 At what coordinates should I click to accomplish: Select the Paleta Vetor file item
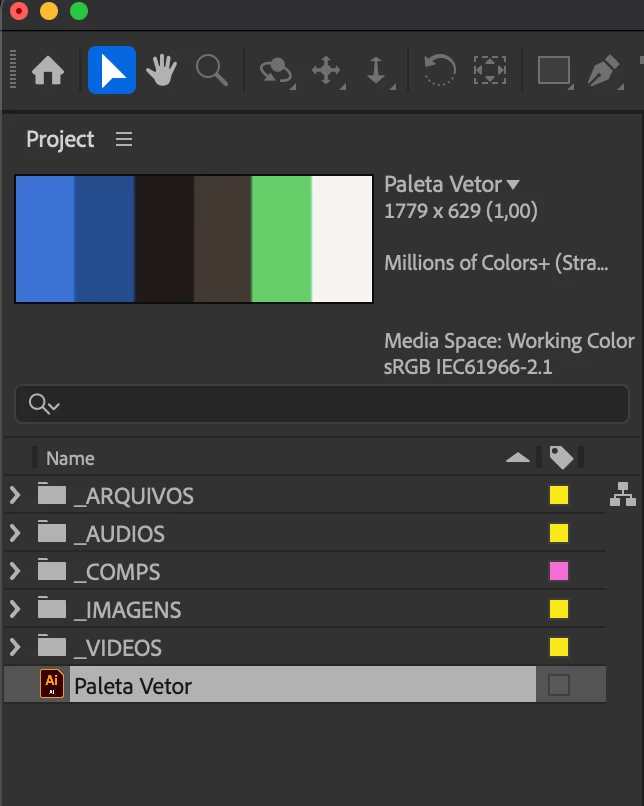tap(133, 686)
